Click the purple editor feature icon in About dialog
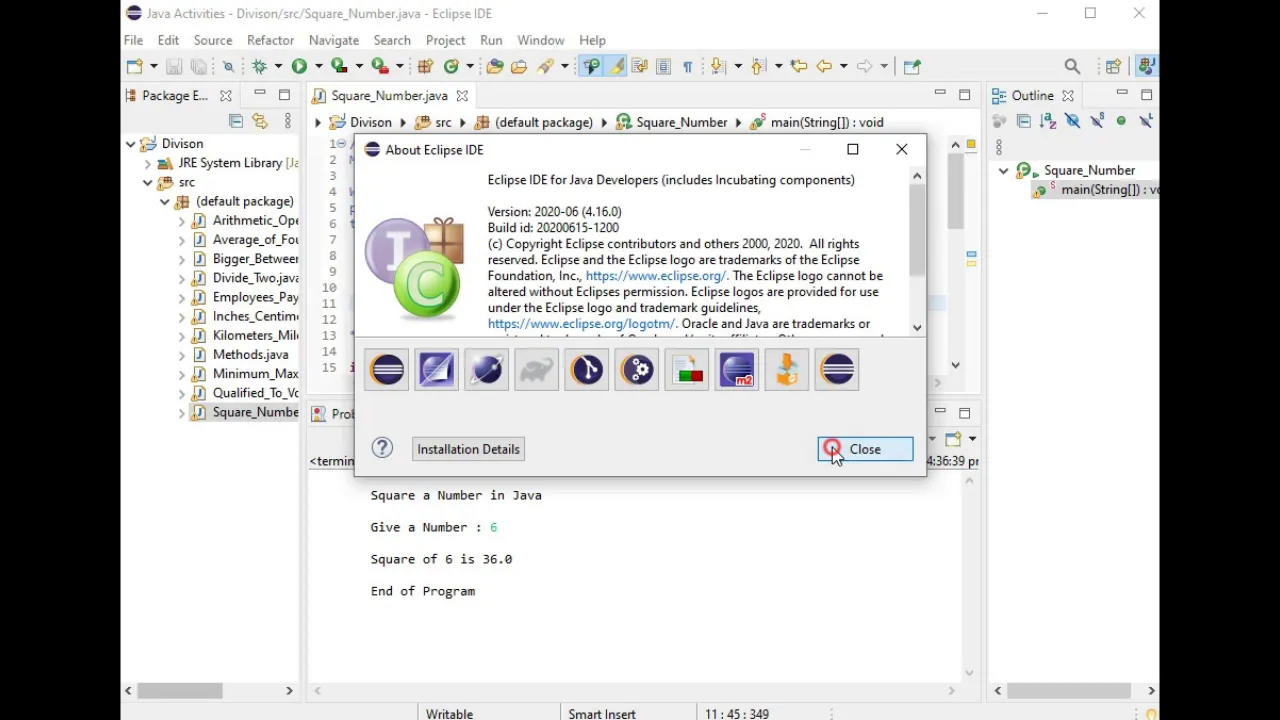 (437, 370)
